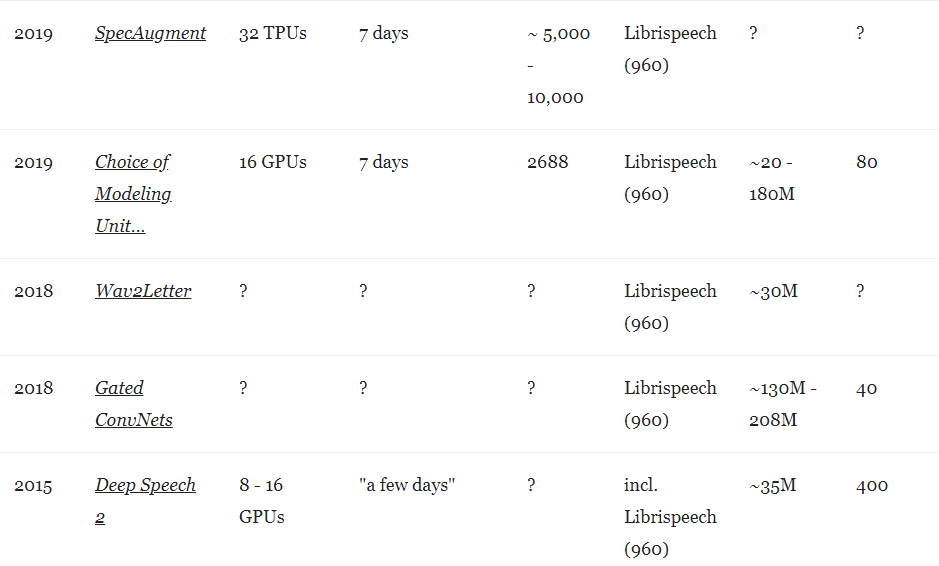Click the 32 TPUs cell
Viewport: 939px width, 566px height.
click(x=272, y=33)
